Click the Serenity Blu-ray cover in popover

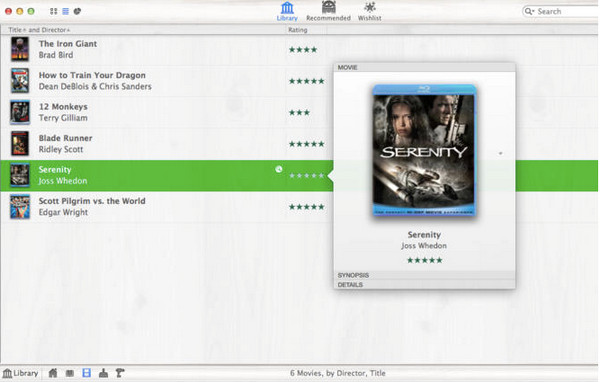tap(424, 150)
